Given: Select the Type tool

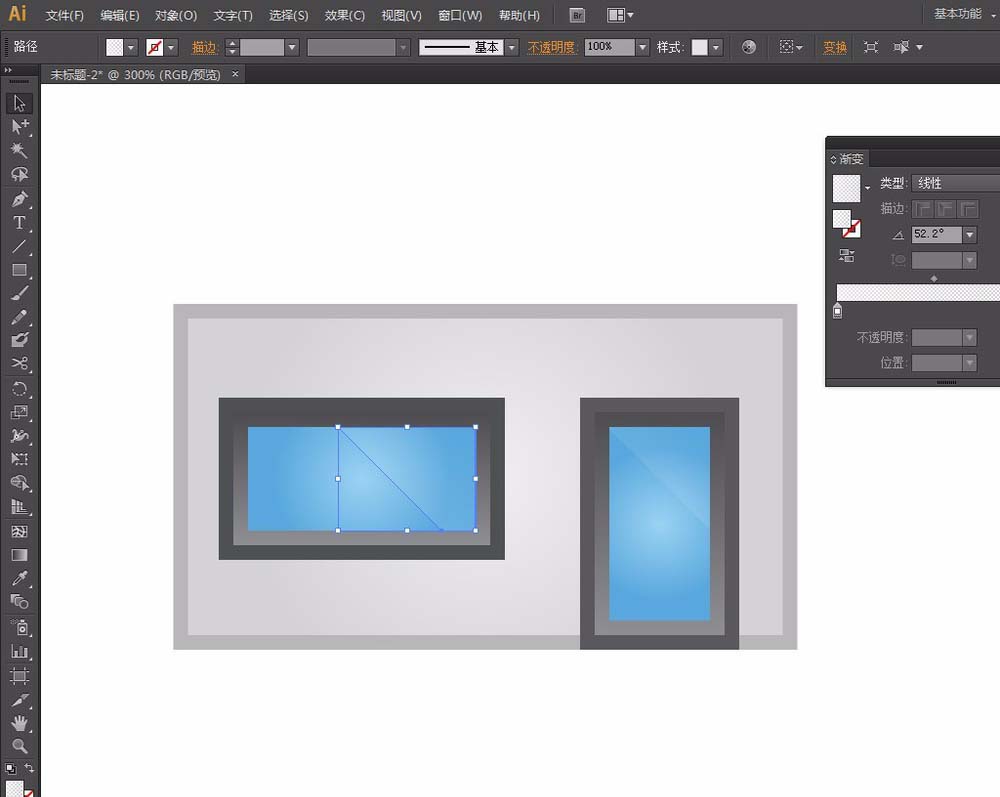Looking at the screenshot, I should click(x=19, y=223).
